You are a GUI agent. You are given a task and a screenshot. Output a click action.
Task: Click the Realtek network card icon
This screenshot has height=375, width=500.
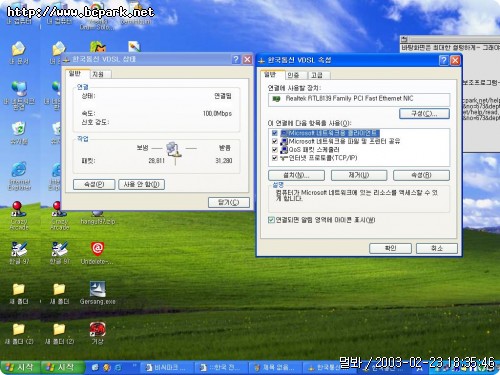[x=276, y=99]
